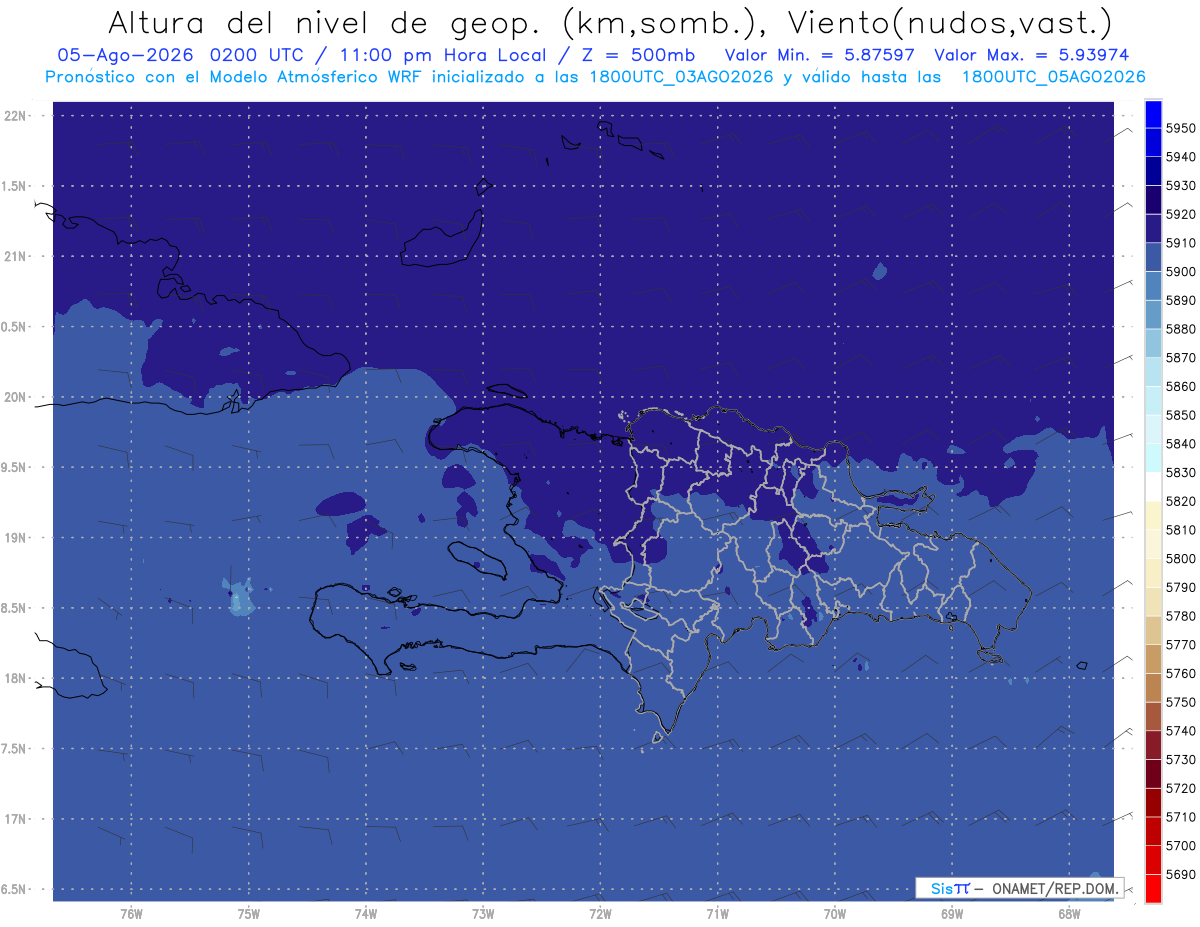Viewport: 1200px width, 927px height.
Task: Click the 22N latitude label
Action: click(x=16, y=116)
